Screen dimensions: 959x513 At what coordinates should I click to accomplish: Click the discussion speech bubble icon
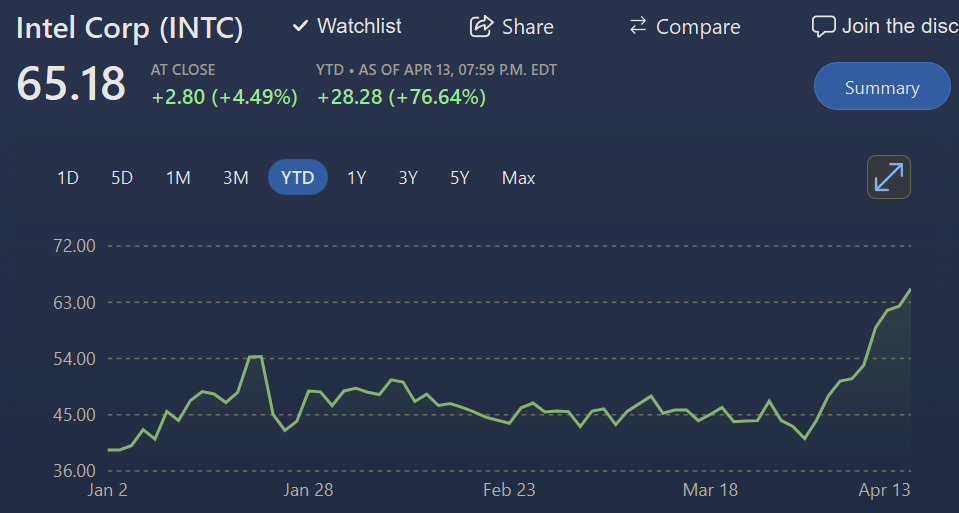click(823, 27)
